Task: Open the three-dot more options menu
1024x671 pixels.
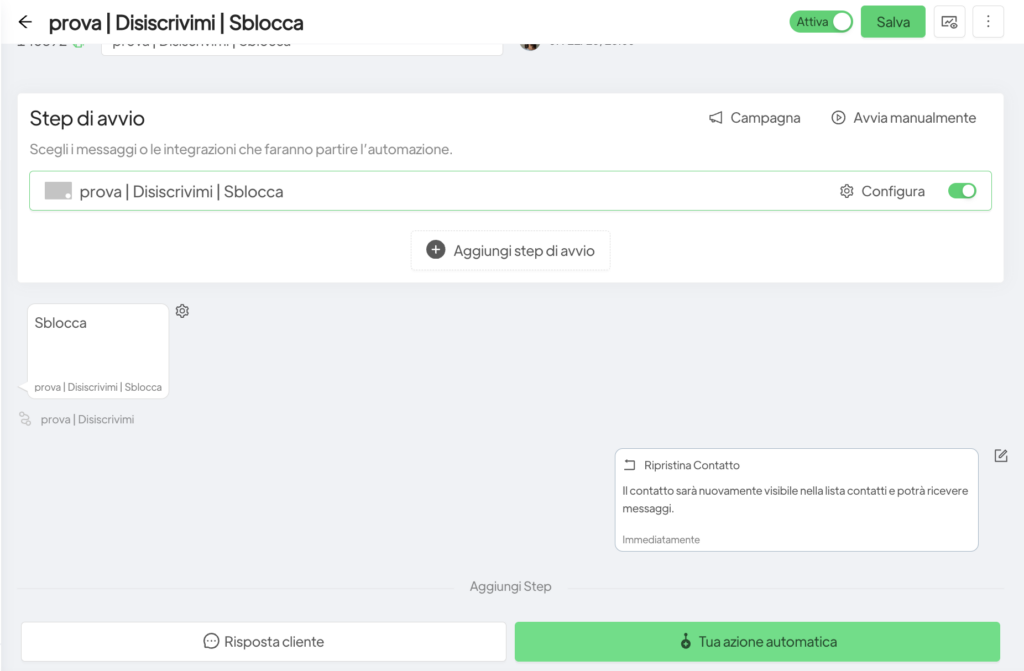Action: tap(988, 22)
